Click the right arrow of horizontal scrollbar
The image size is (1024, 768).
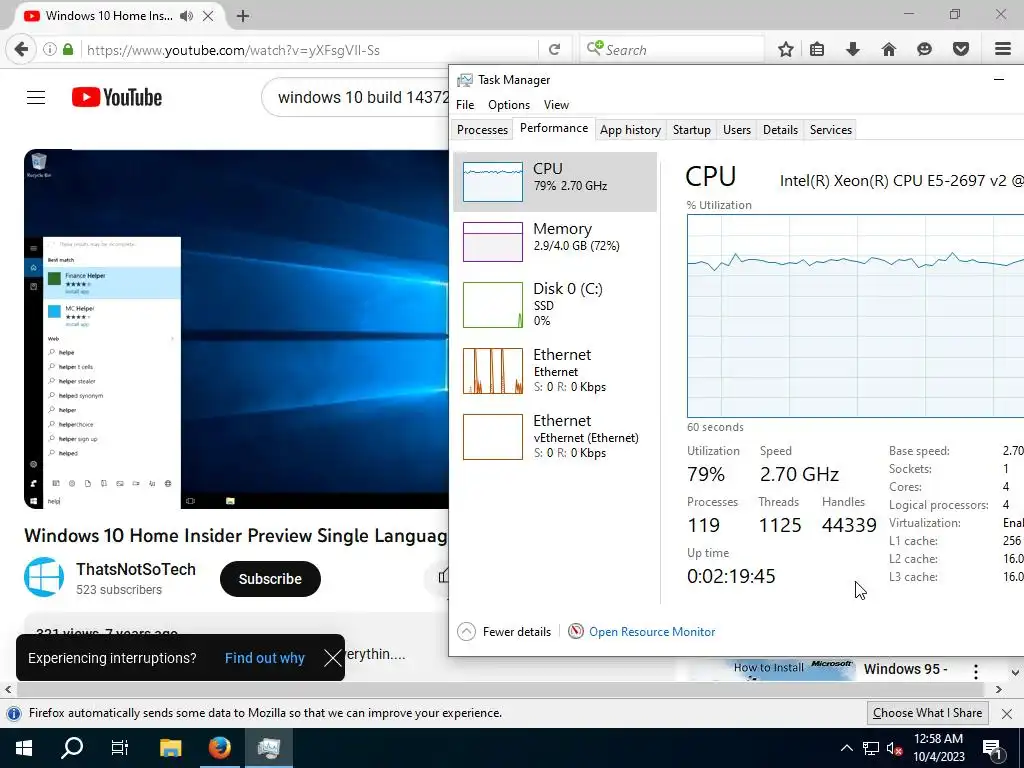tap(999, 690)
